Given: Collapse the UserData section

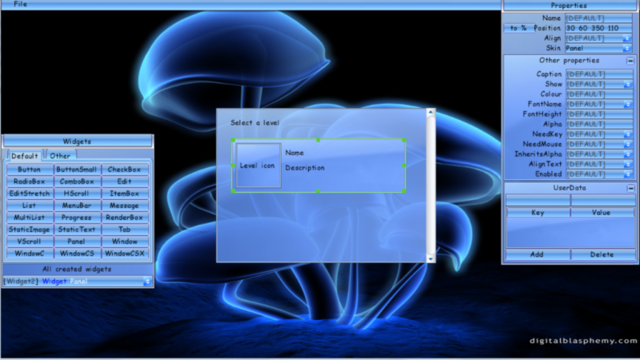Looking at the screenshot, I should (630, 188).
